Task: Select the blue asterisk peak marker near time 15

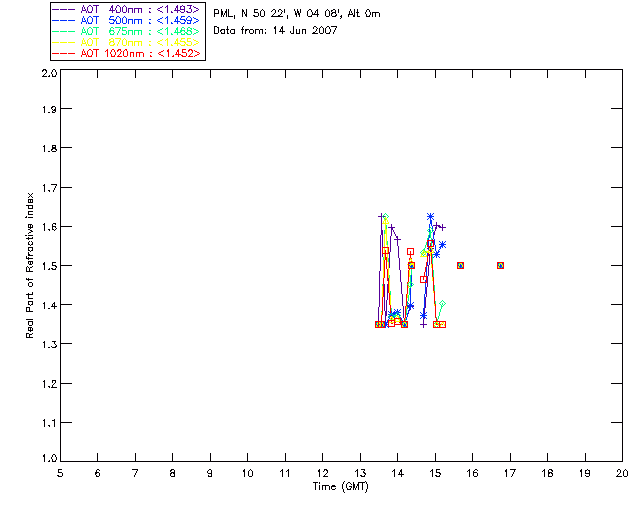Action: pos(430,216)
